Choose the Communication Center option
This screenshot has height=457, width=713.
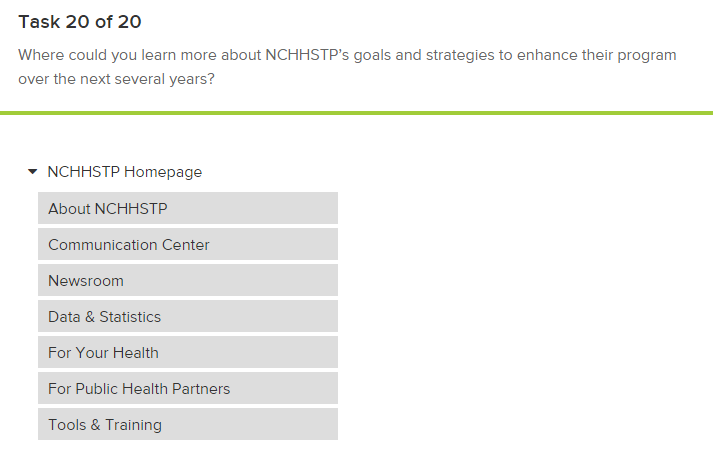tap(187, 245)
